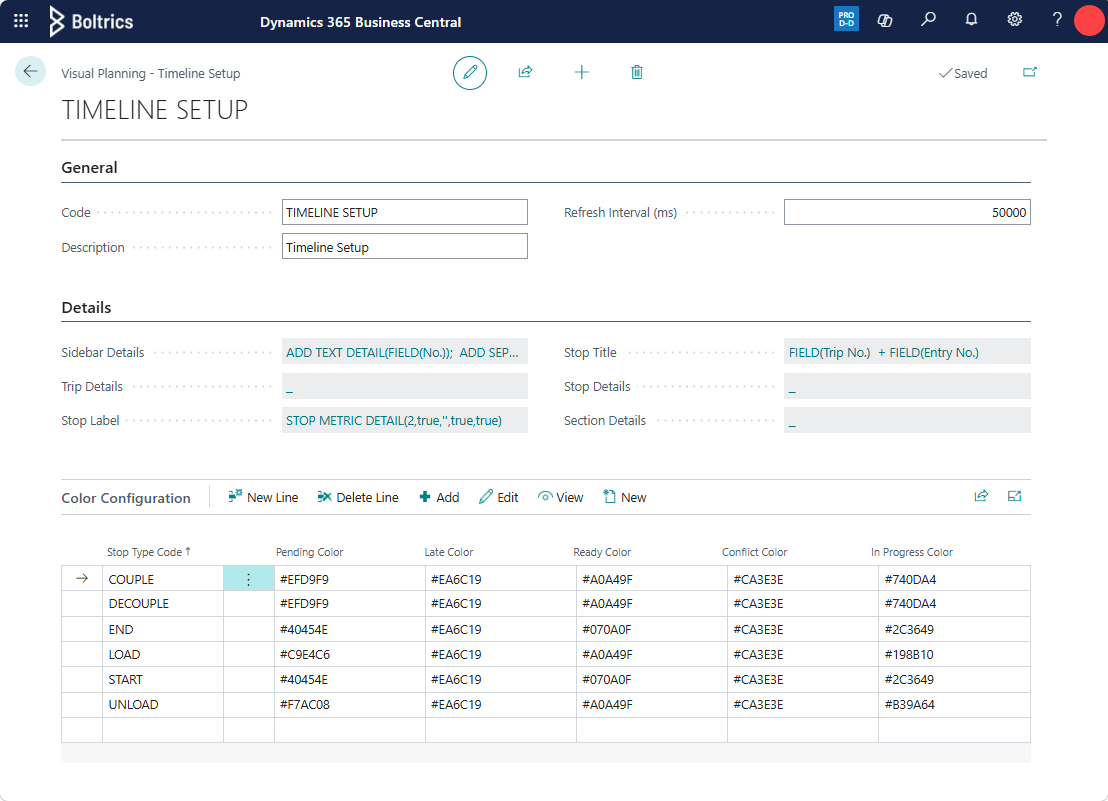The width and height of the screenshot is (1108, 801).
Task: Open the app launcher waffle menu
Action: (21, 21)
